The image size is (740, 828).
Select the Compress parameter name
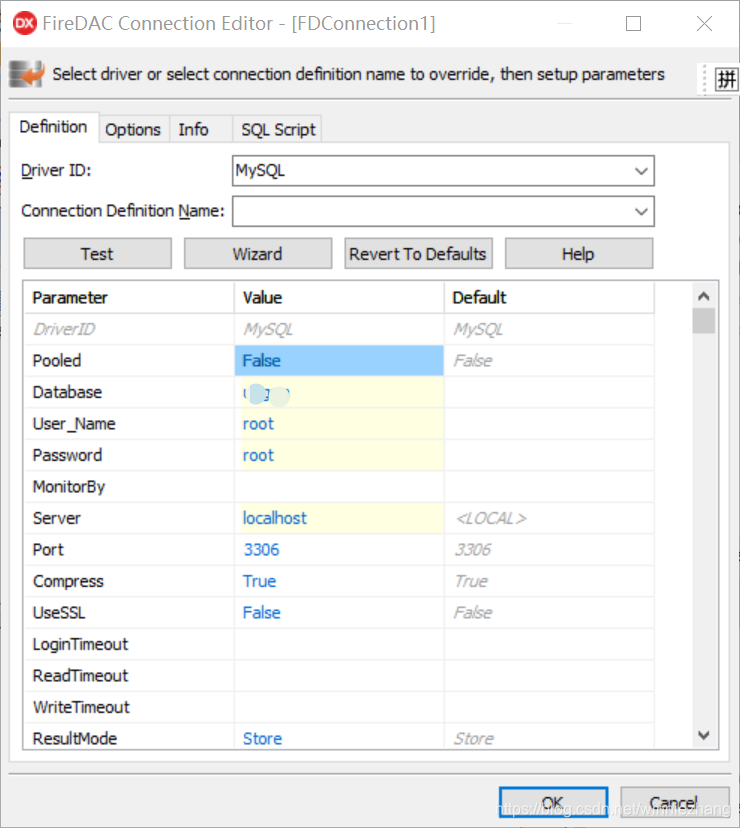(x=68, y=581)
